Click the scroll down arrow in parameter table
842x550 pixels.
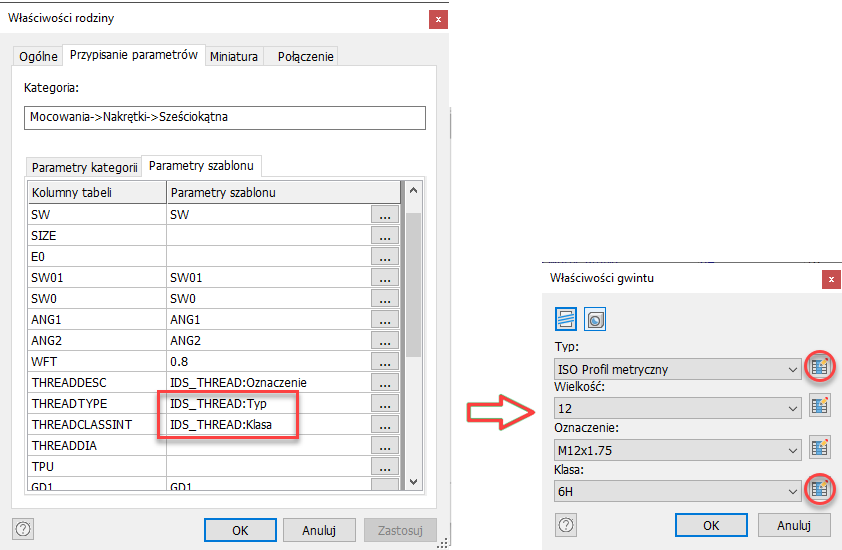pyautogui.click(x=413, y=482)
